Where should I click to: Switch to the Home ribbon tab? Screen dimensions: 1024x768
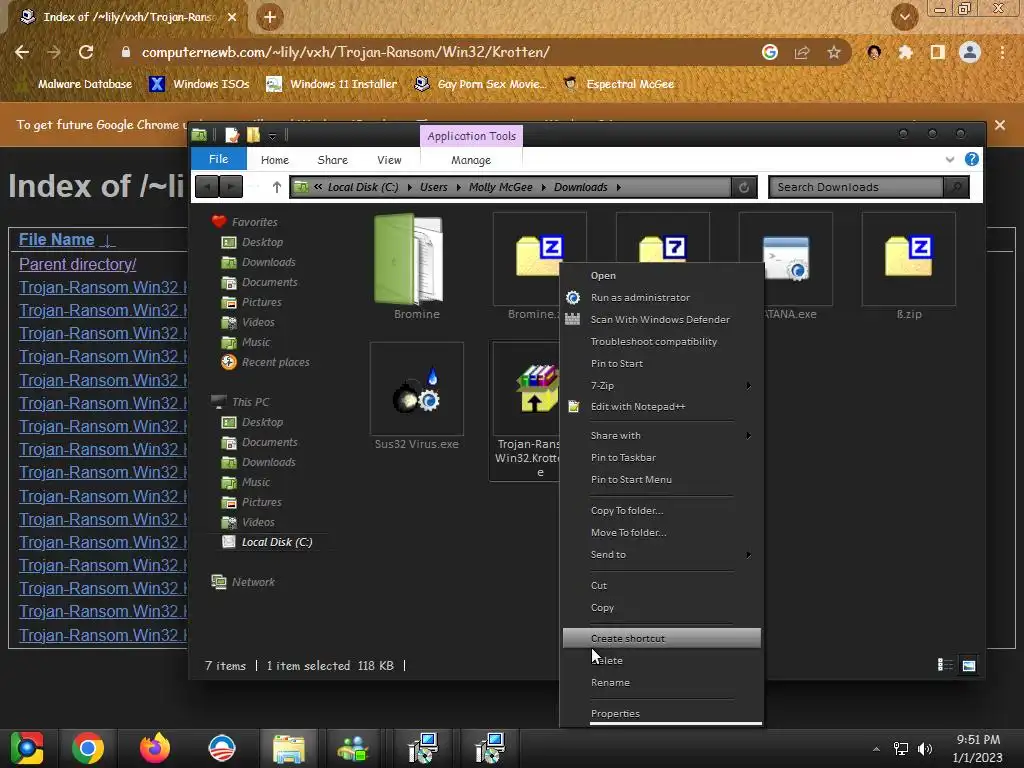(x=275, y=160)
